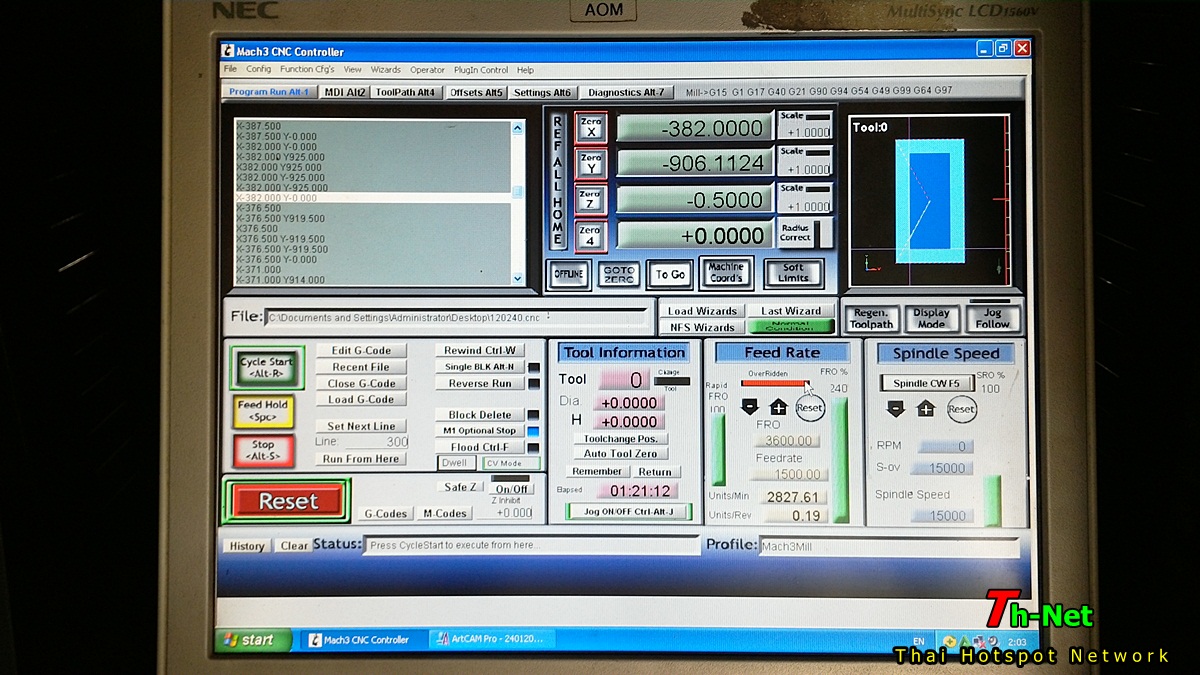The image size is (1200, 675).
Task: Open the File menu
Action: 230,70
